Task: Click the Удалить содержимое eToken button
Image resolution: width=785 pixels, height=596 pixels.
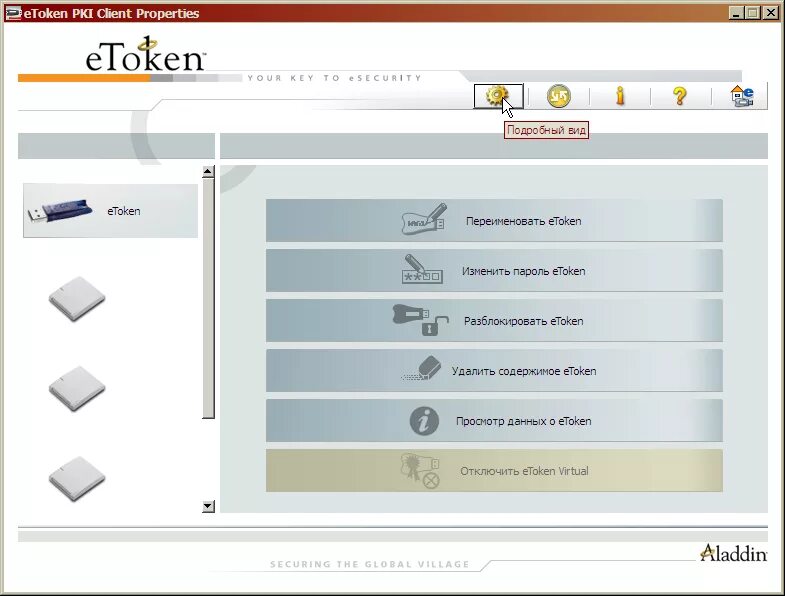Action: point(494,371)
